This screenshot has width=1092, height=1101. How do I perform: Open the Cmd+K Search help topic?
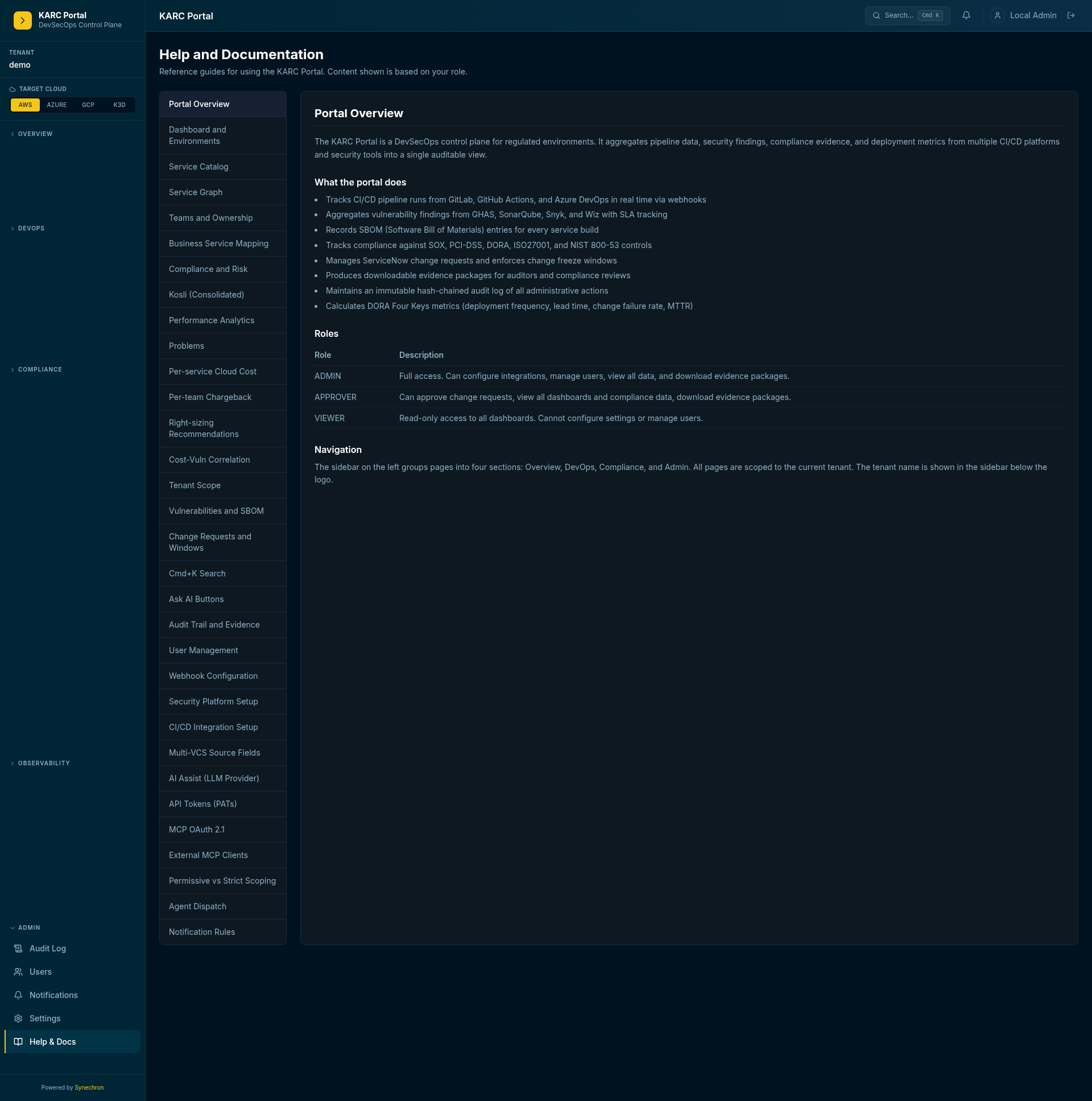coord(223,575)
